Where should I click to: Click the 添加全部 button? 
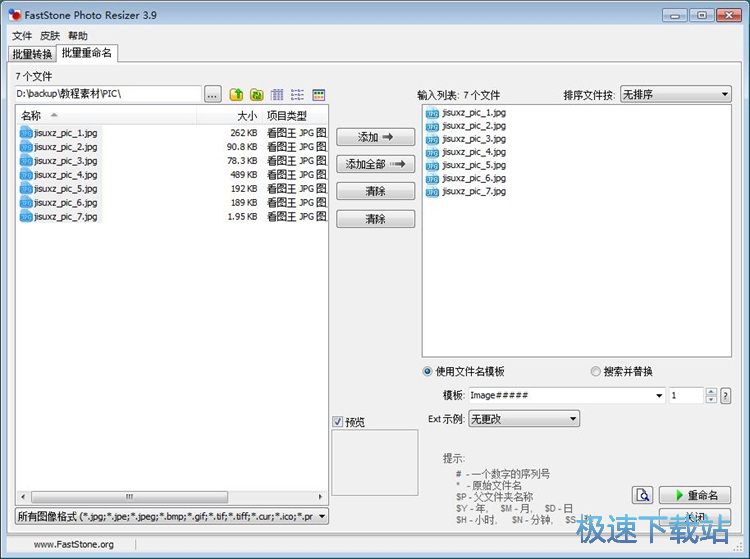(x=375, y=164)
